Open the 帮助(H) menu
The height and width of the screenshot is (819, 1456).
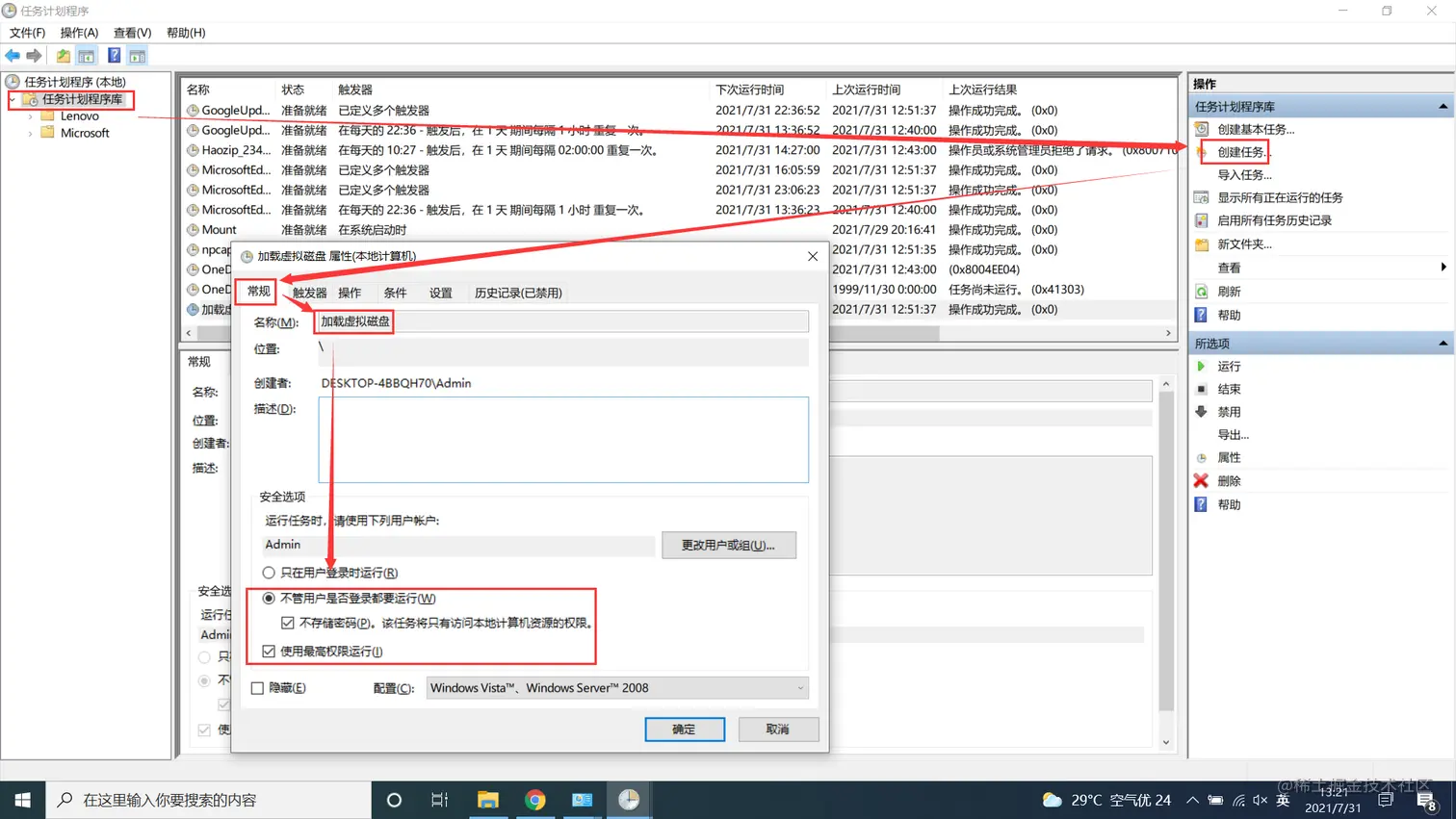[186, 33]
